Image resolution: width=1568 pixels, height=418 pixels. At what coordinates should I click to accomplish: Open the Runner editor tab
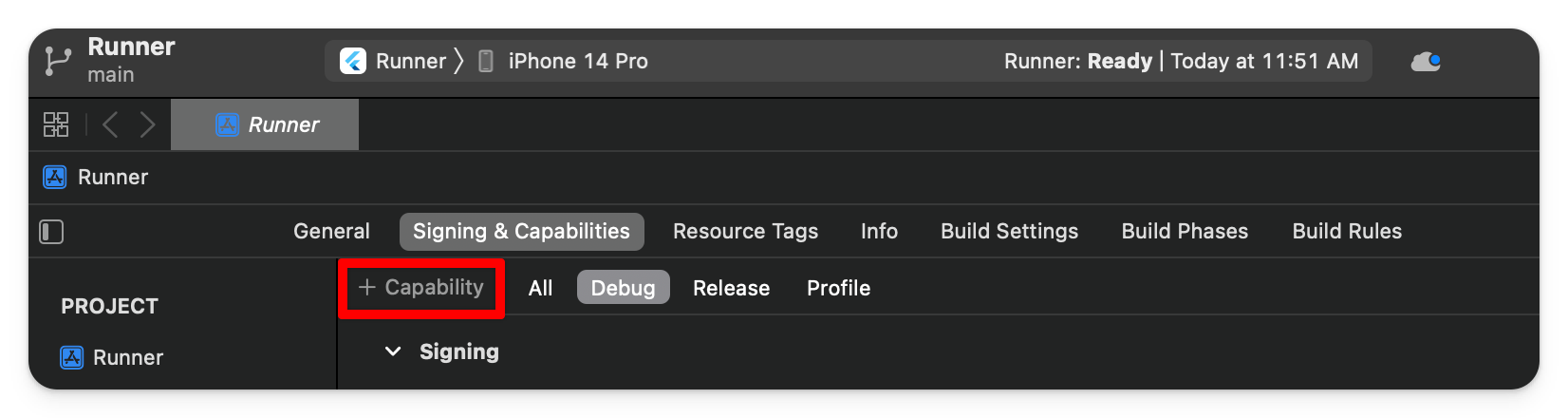[265, 124]
